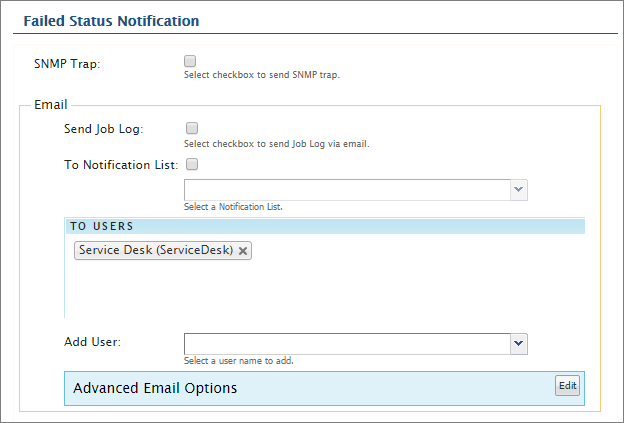Click the "To Notification List:" label

click(121, 165)
